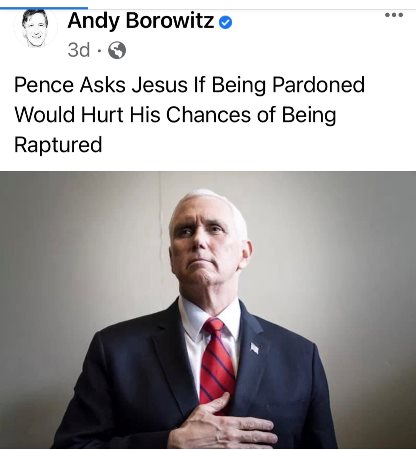Viewport: 416px width, 450px height.
Task: Open the three-dot post options menu
Action: coord(394,15)
